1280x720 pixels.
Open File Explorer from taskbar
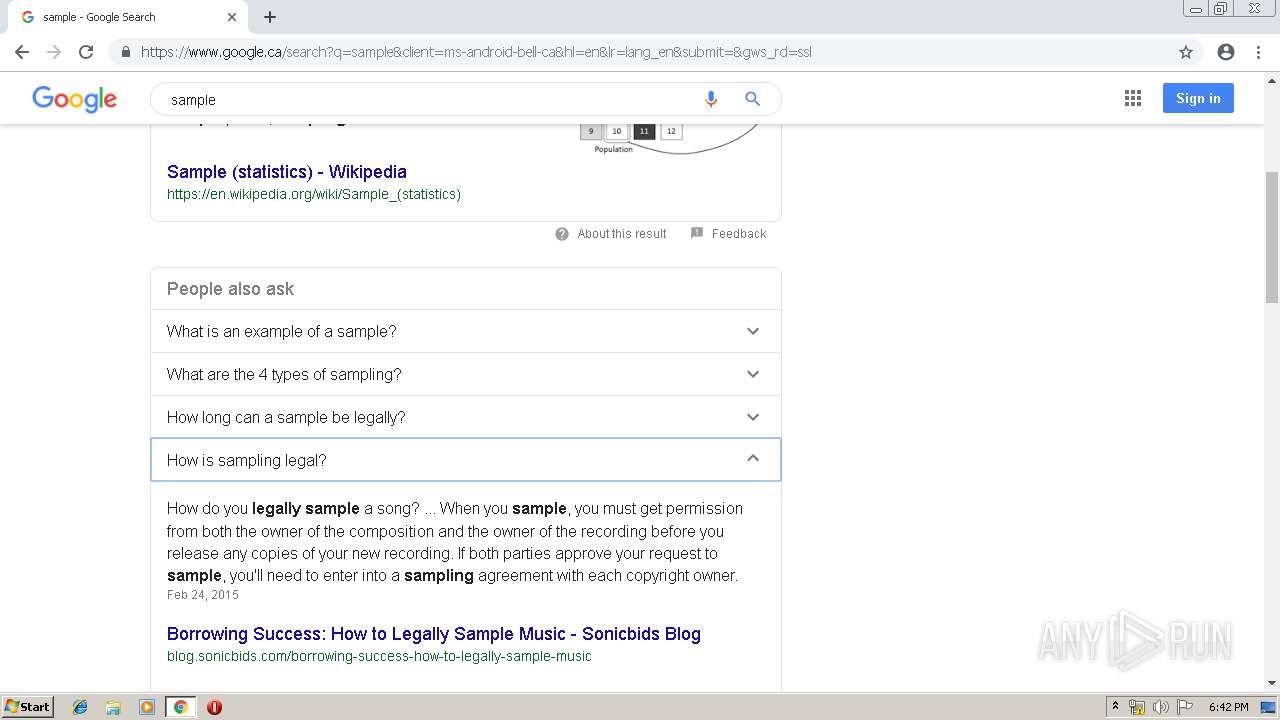113,707
